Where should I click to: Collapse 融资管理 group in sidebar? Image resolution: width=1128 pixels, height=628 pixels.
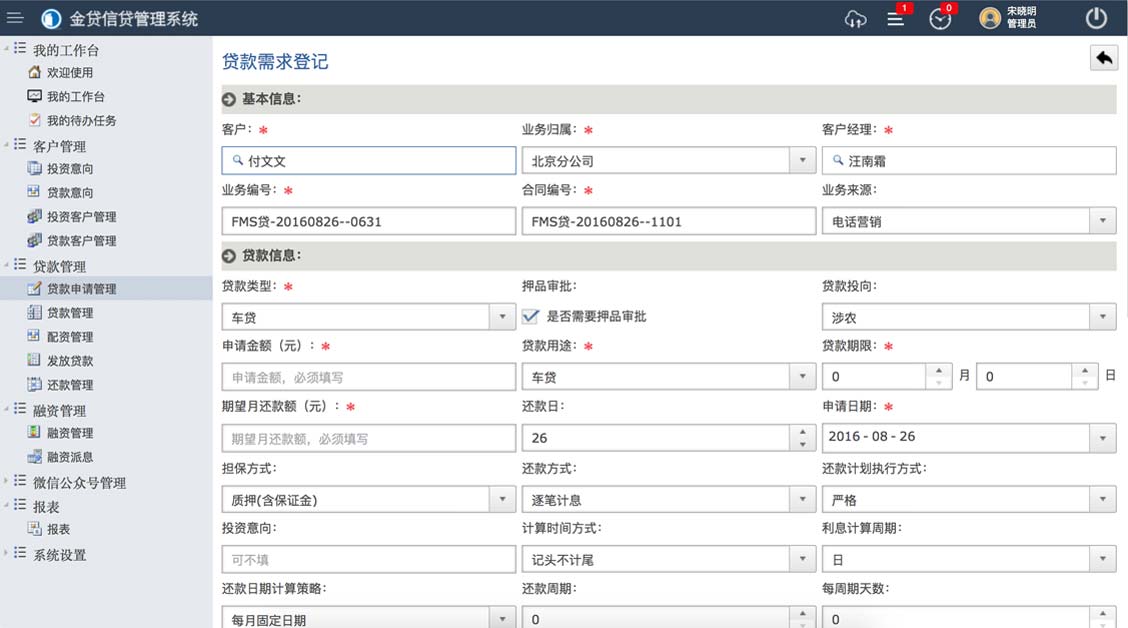click(6, 409)
